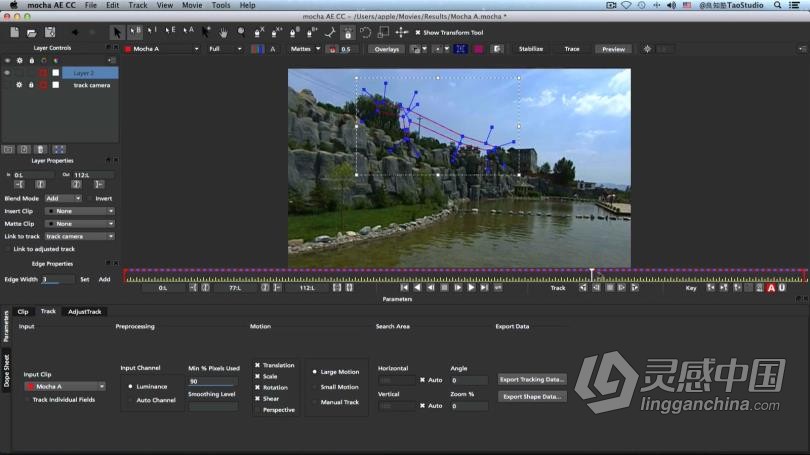
Task: Click the Set edge width button
Action: point(85,279)
